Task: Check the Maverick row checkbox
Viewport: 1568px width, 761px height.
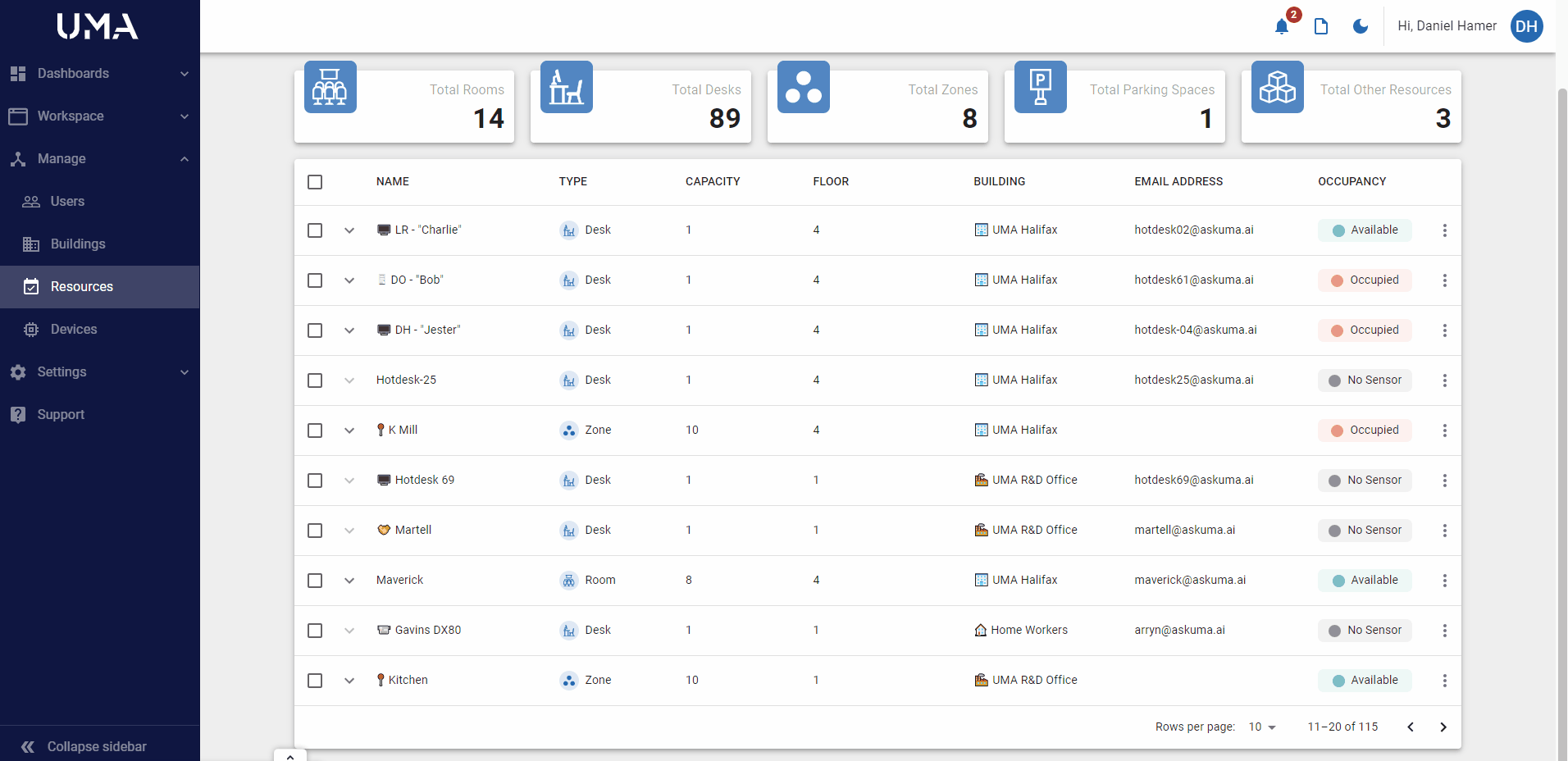Action: [315, 581]
